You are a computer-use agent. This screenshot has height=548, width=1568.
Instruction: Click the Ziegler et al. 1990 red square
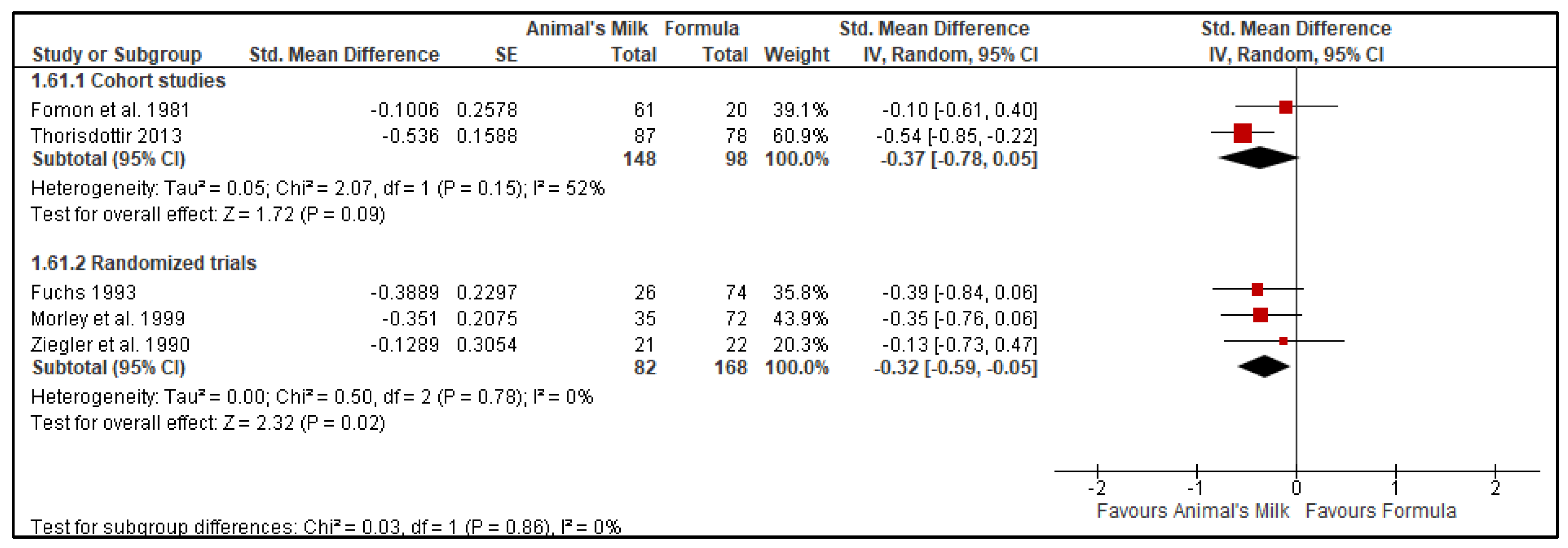point(1283,341)
